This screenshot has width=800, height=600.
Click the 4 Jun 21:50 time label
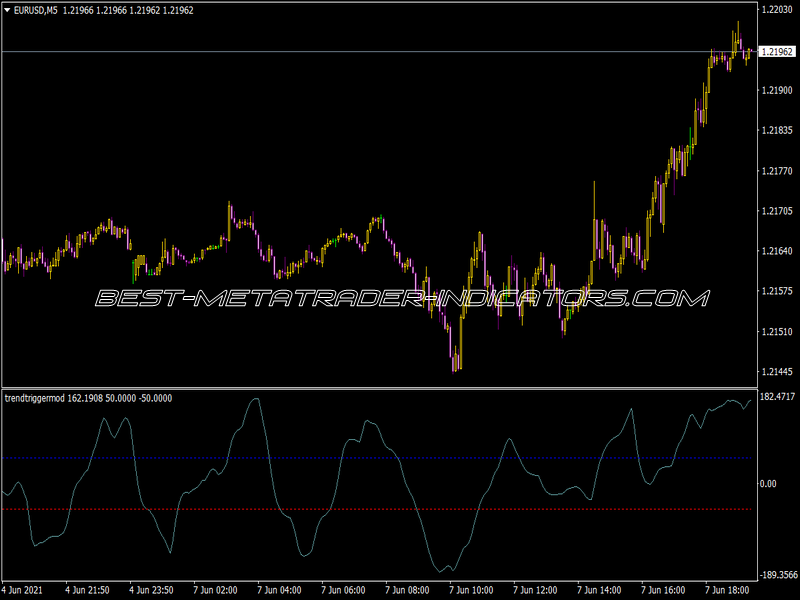(x=87, y=590)
